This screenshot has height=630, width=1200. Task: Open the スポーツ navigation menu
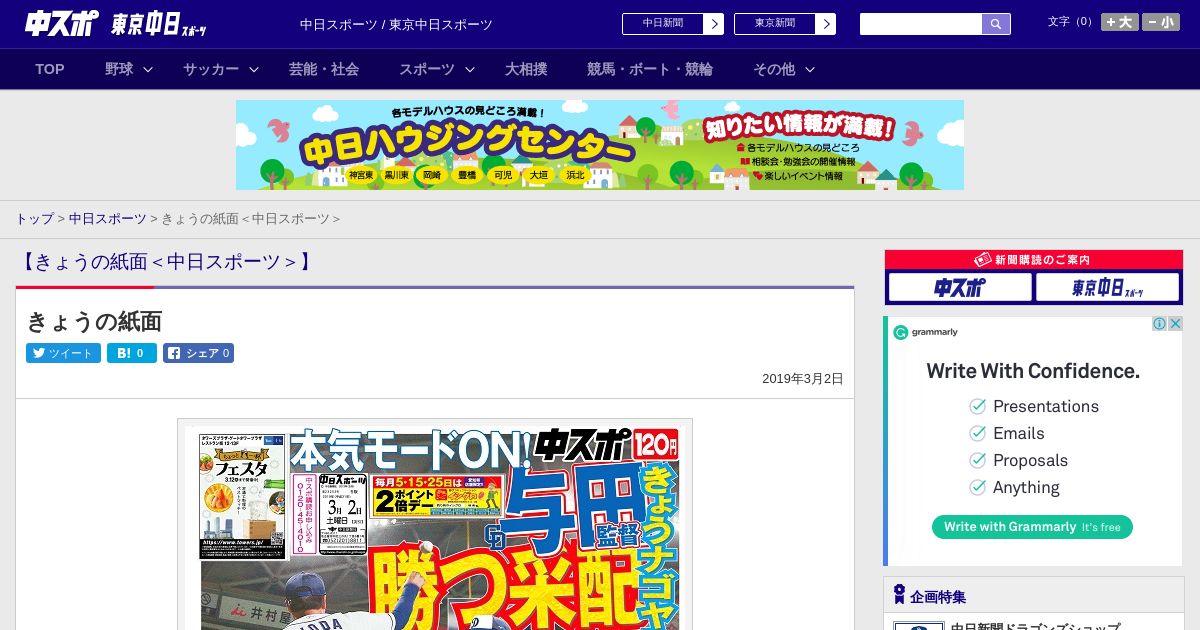click(427, 69)
